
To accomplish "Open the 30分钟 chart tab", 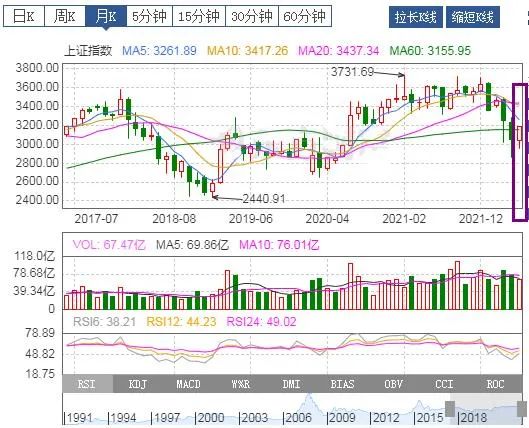I will [252, 16].
